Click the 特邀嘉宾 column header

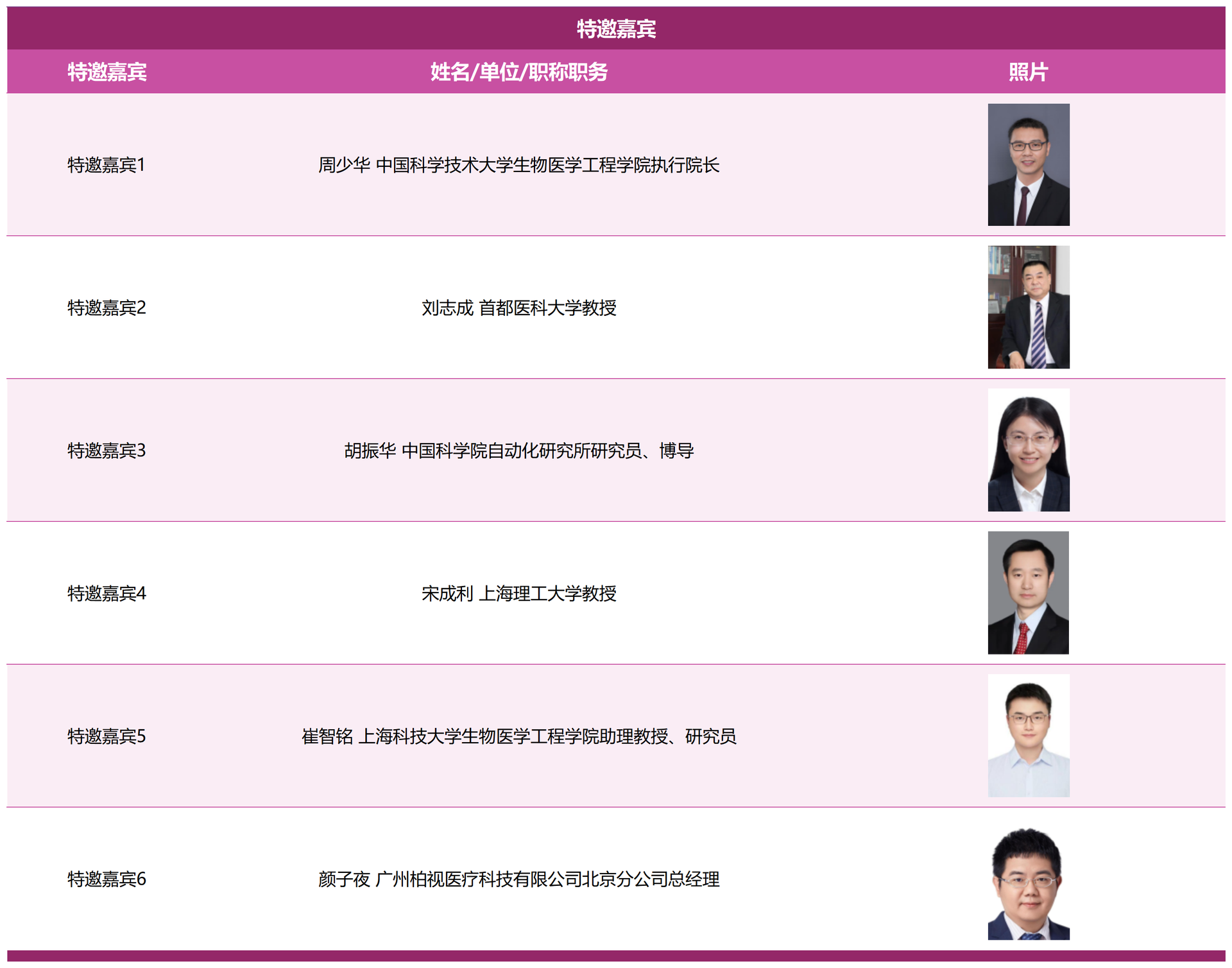tap(107, 72)
